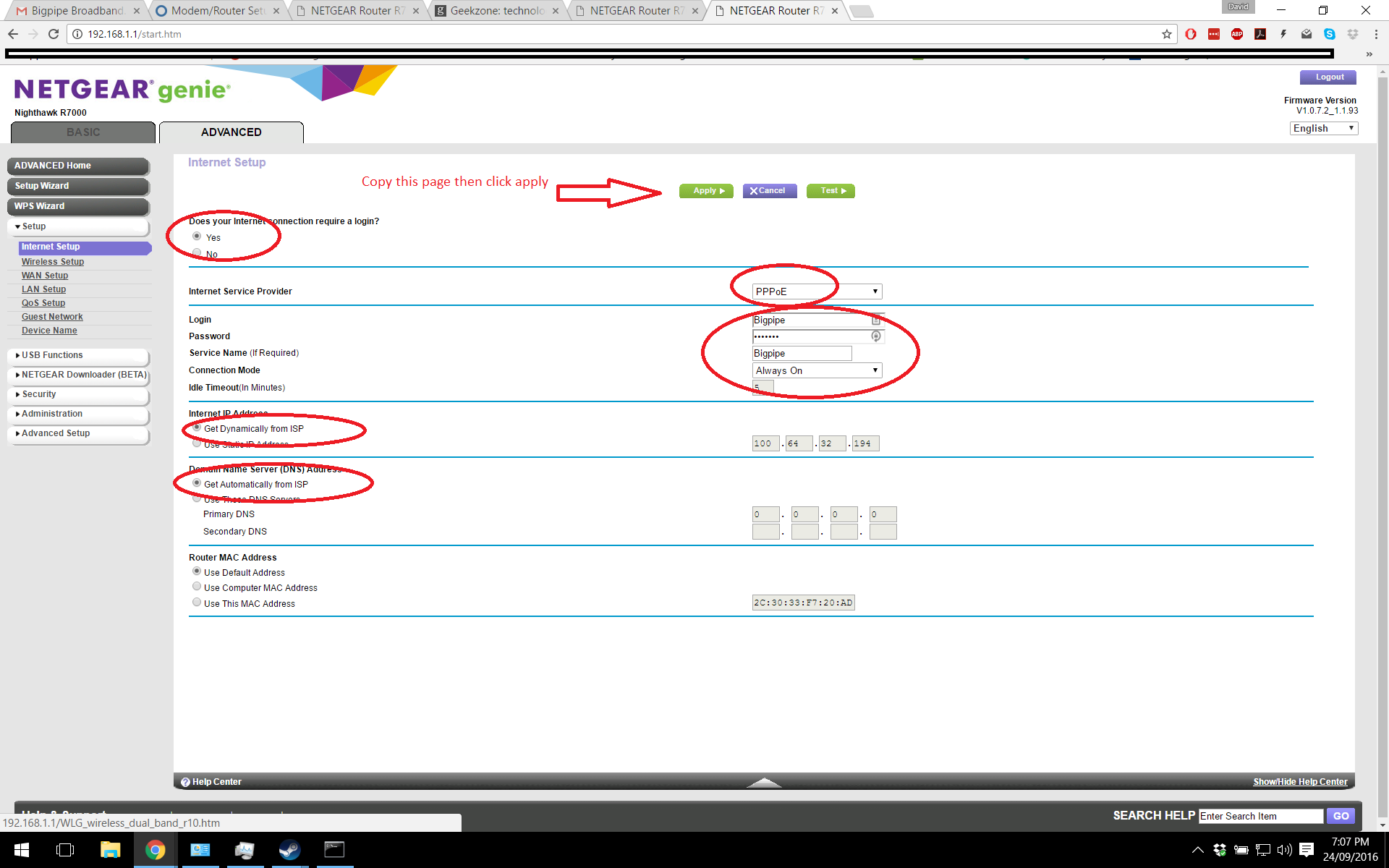Open the Dropbox tray icon

click(x=1220, y=850)
